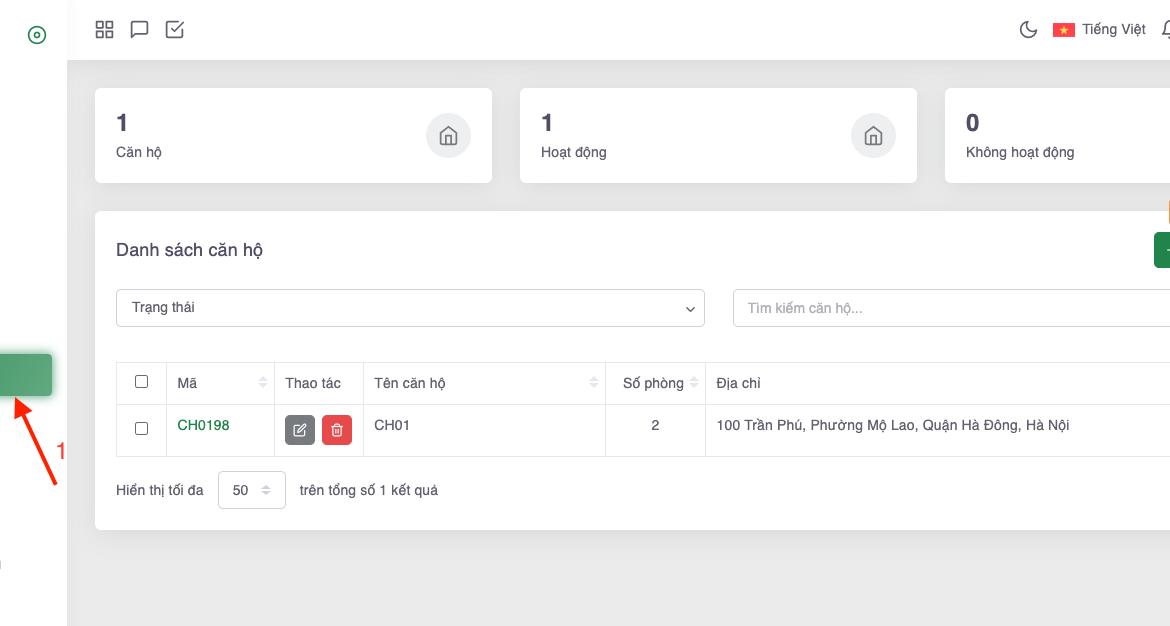
Task: Open the Tiếng Việt language selector
Action: [1100, 29]
